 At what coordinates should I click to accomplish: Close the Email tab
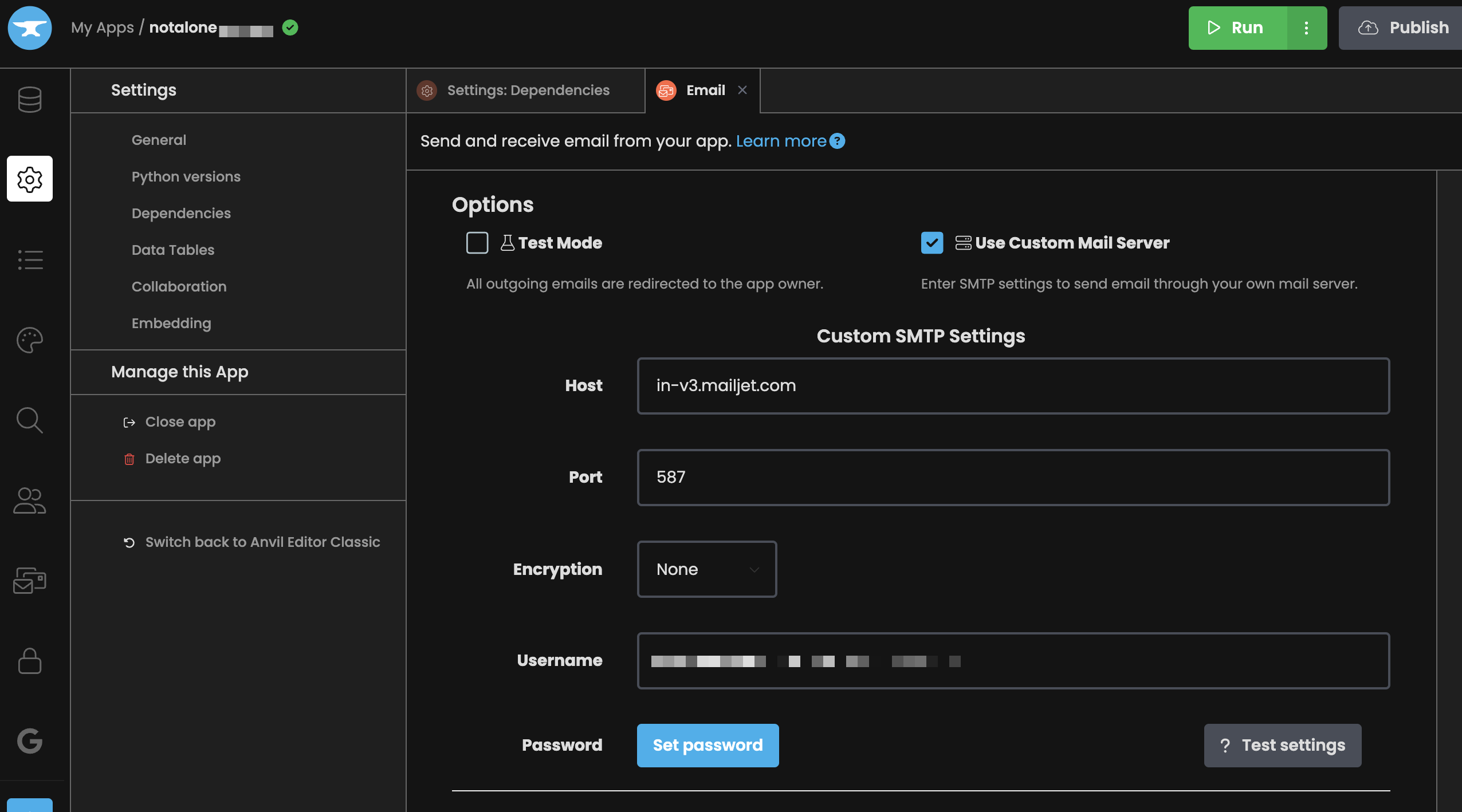pyautogui.click(x=742, y=90)
